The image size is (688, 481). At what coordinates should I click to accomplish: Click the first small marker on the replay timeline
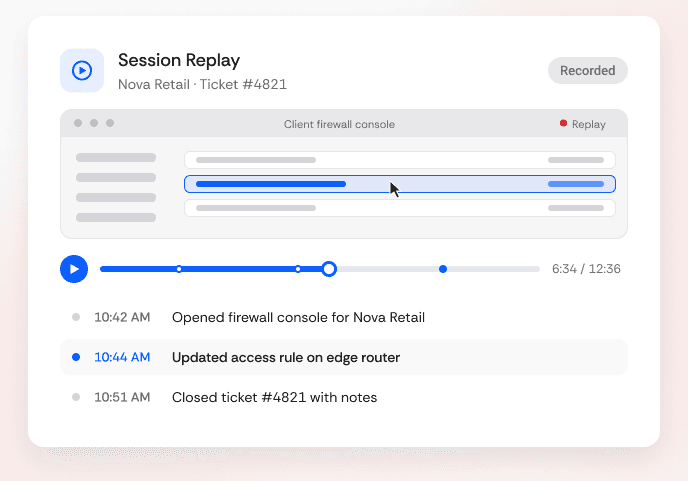[179, 269]
